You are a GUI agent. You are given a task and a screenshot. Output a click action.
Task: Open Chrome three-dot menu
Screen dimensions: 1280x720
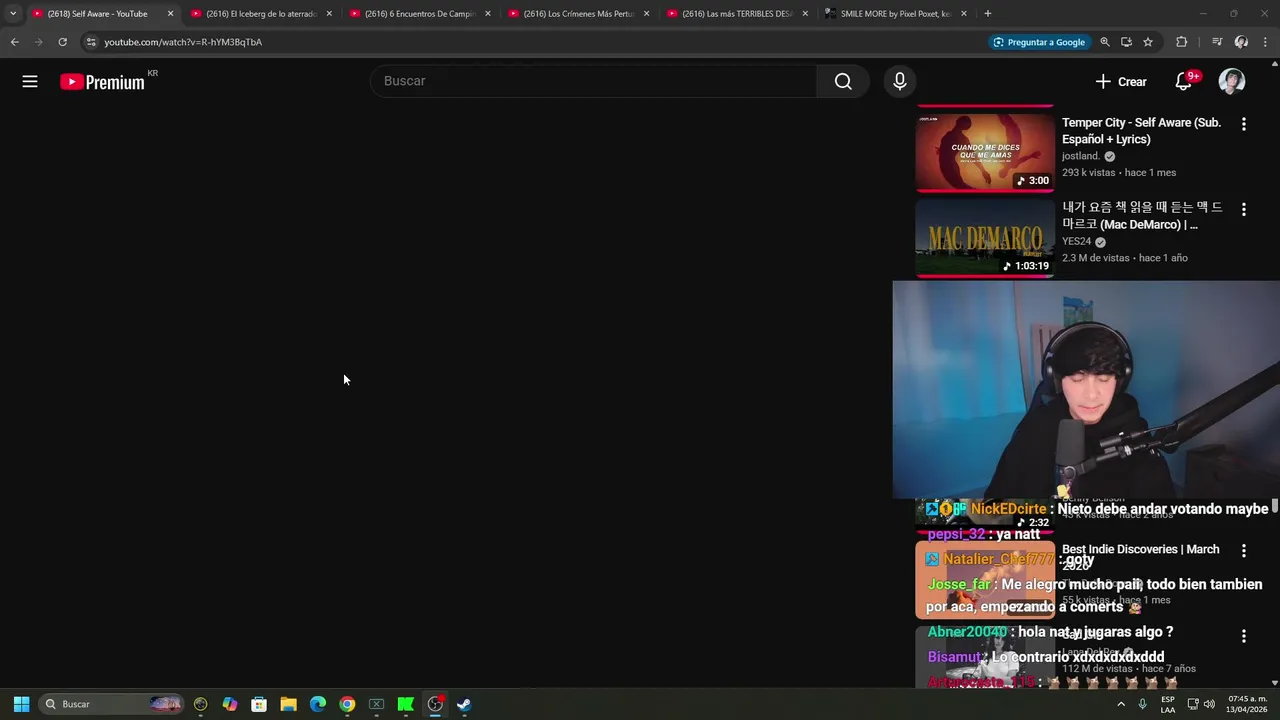1265,42
